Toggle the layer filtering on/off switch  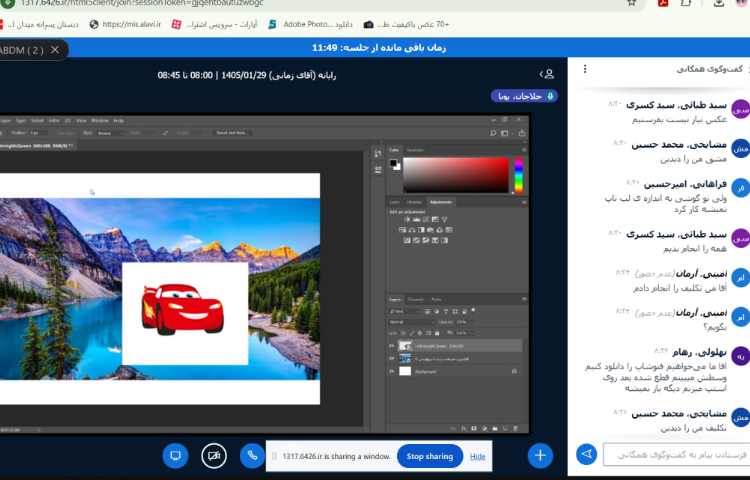click(473, 310)
